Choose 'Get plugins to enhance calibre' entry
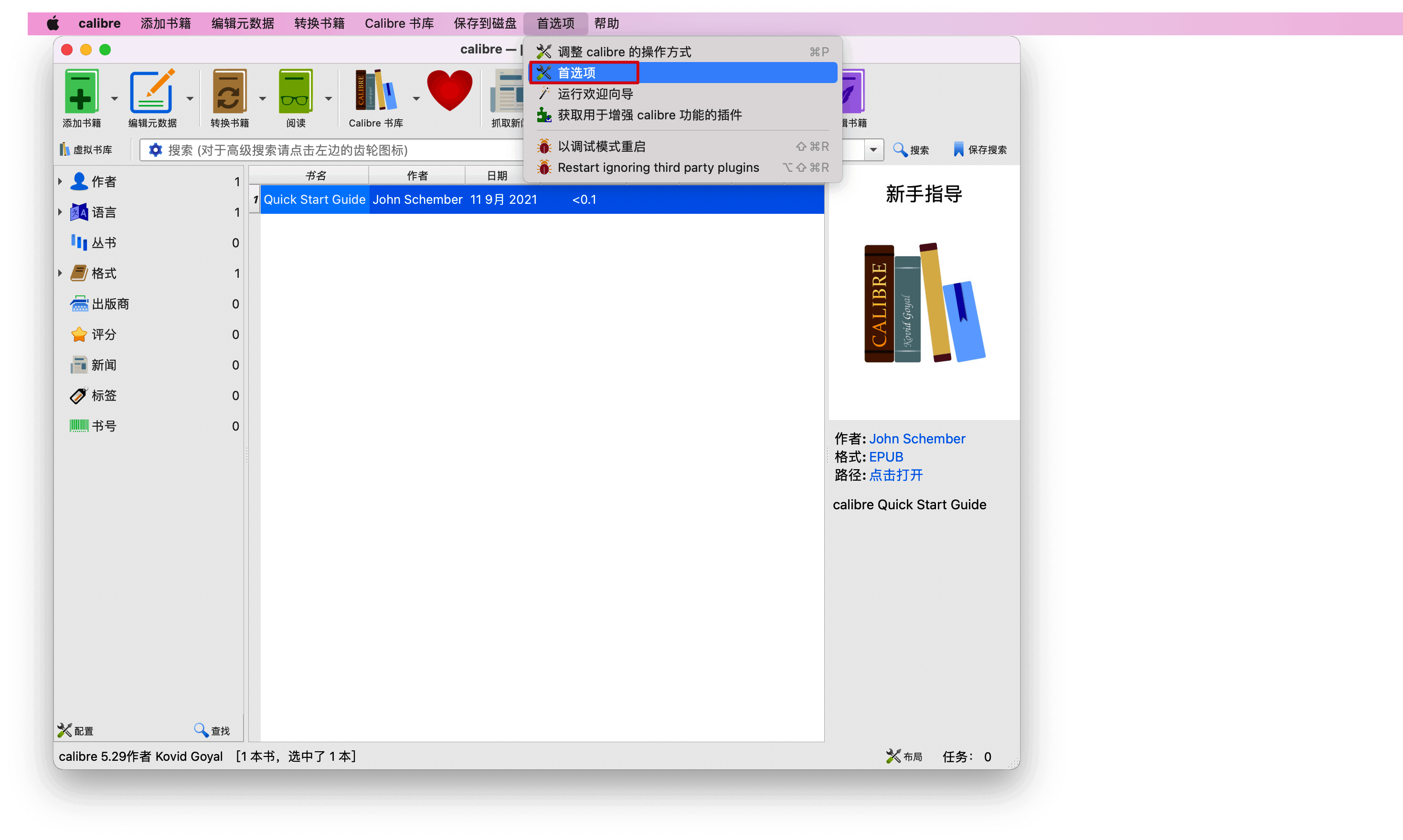 tap(683, 115)
